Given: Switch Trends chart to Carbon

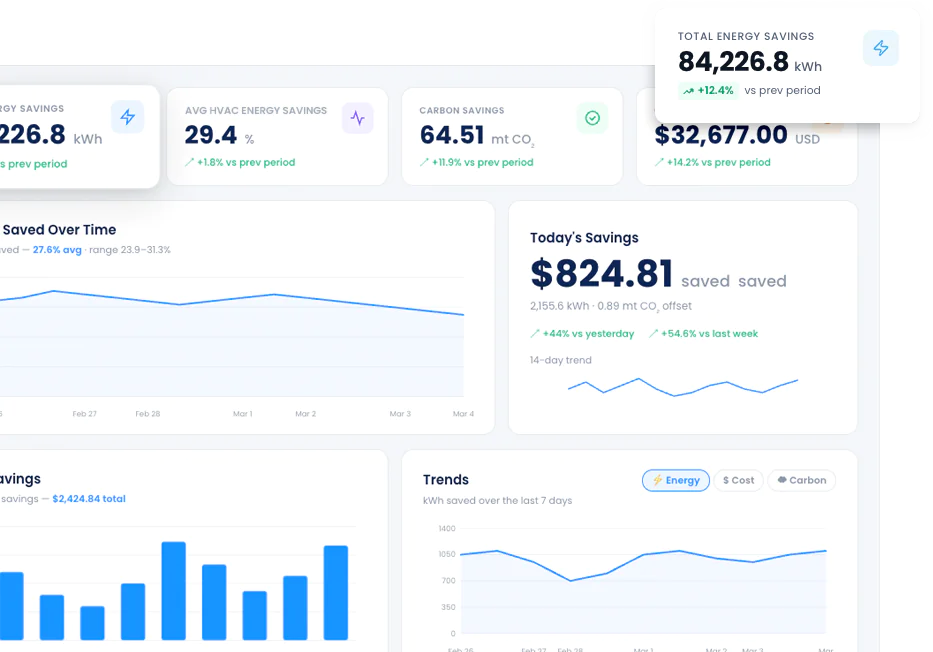Looking at the screenshot, I should click(x=801, y=480).
